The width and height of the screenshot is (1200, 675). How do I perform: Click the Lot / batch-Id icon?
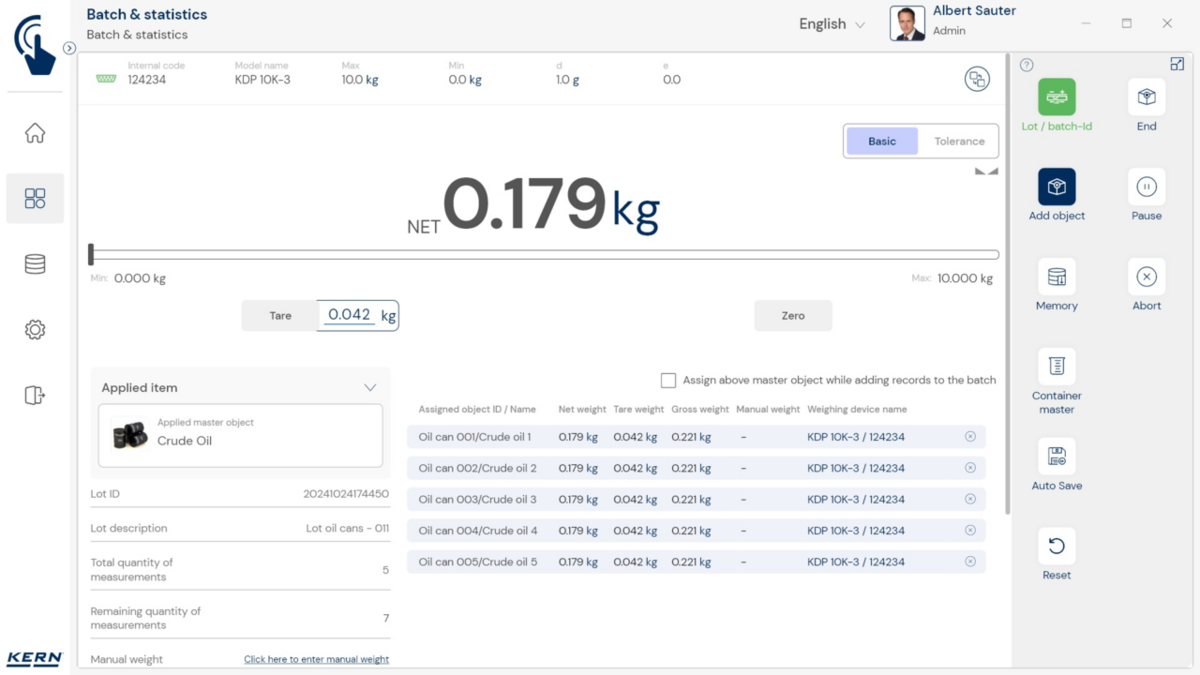(x=1056, y=98)
